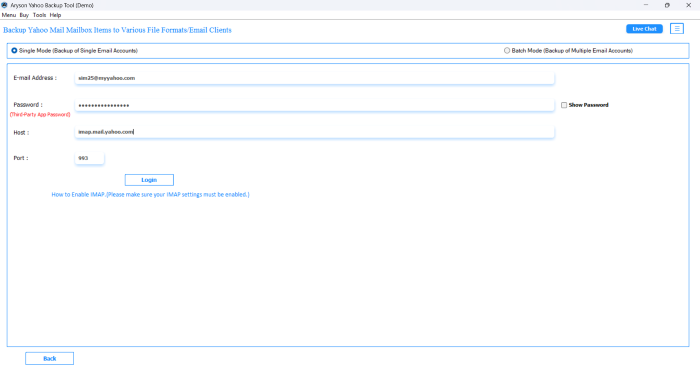The image size is (700, 368).
Task: Click the Aryson app icon in title bar
Action: tap(4, 5)
